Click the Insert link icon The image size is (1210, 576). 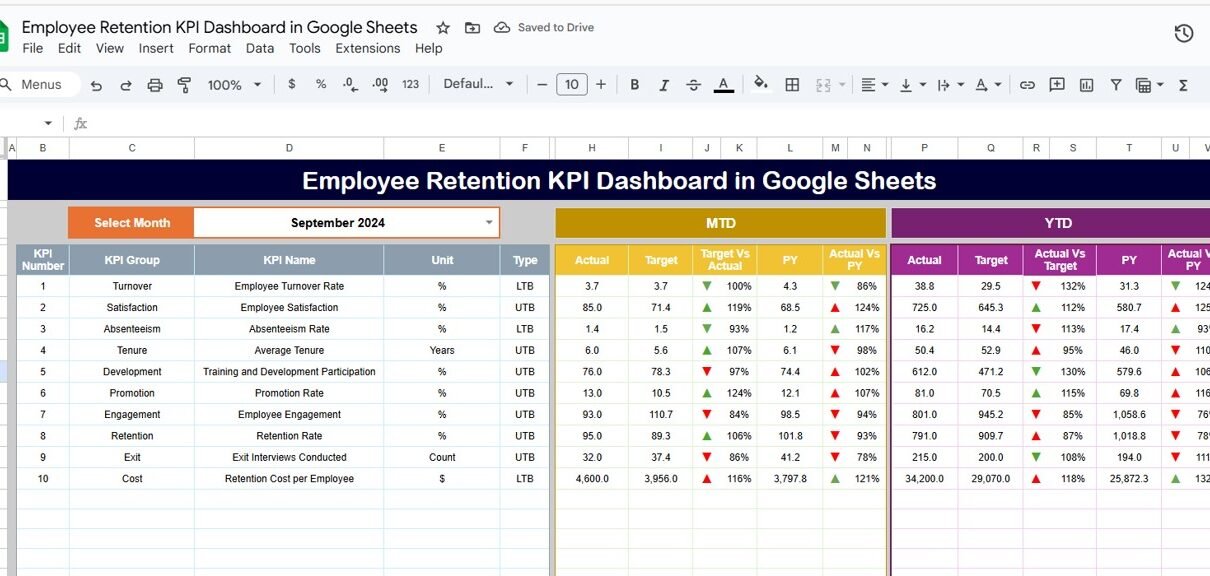click(1027, 85)
